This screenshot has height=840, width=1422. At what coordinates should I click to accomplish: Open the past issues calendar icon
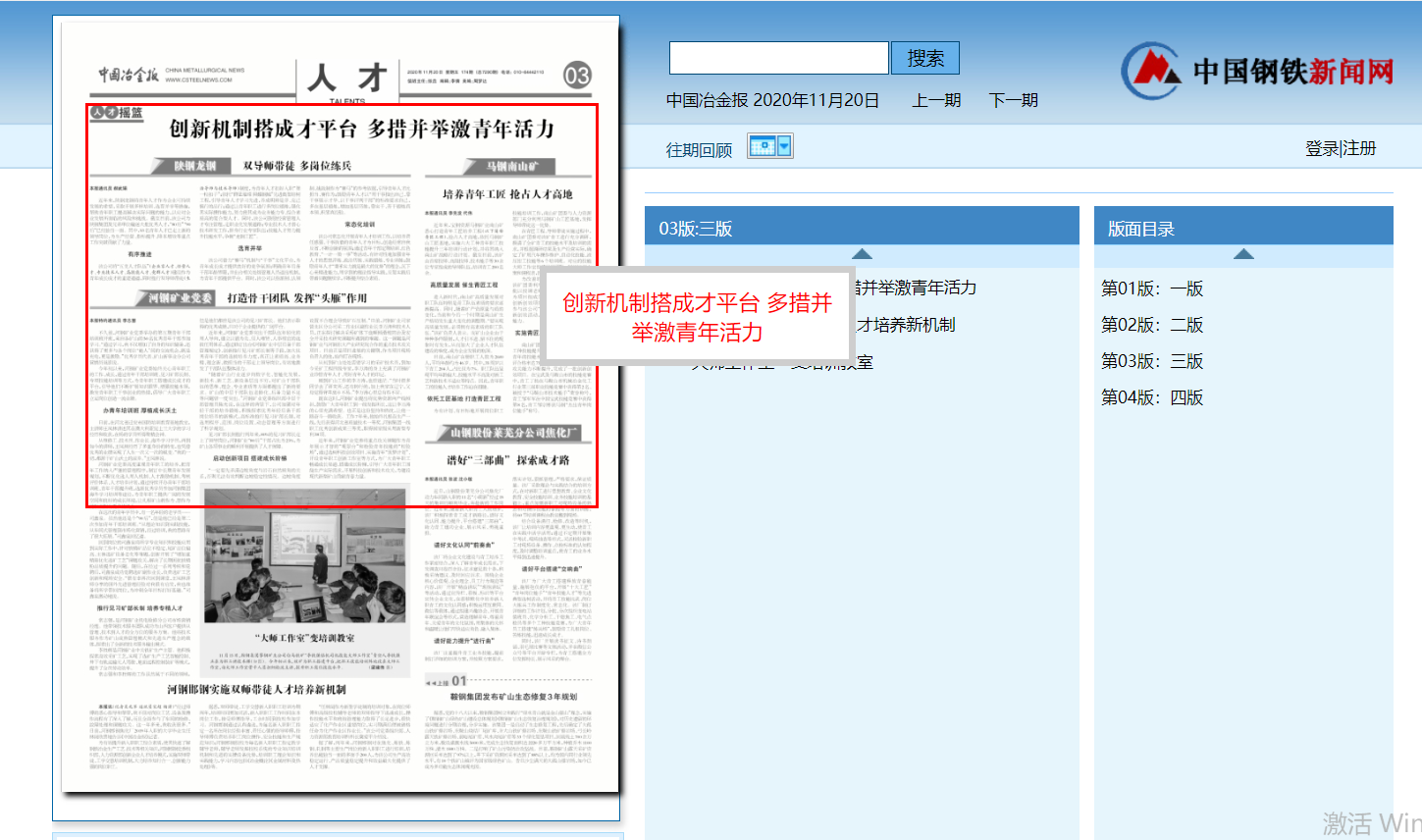point(764,145)
